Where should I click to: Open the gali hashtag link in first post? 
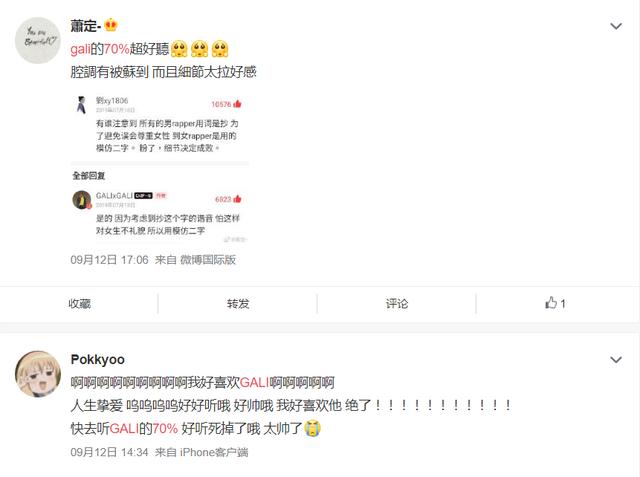click(x=80, y=49)
